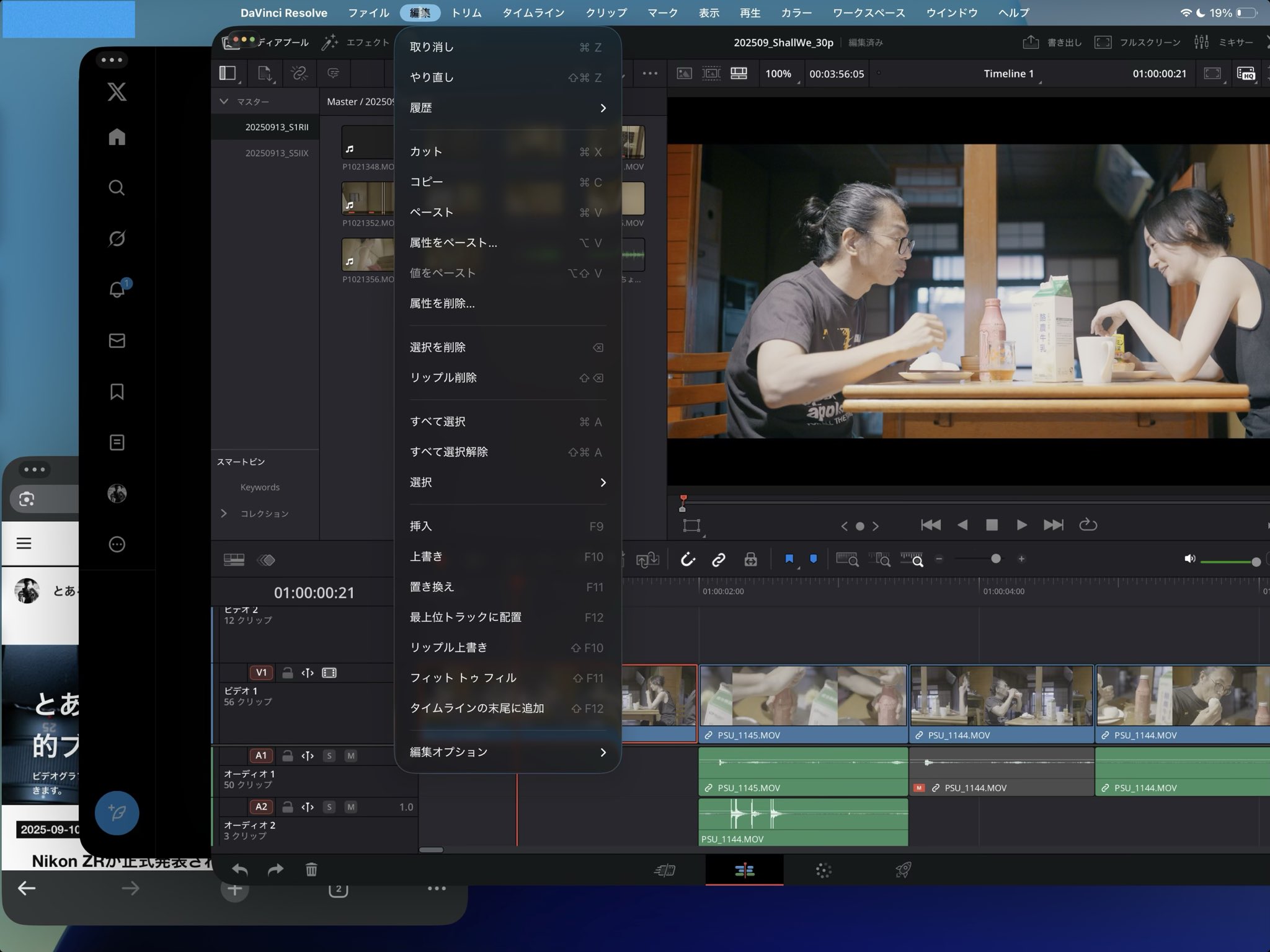Open the タイムライン menu in menu bar
The height and width of the screenshot is (952, 1270).
click(x=533, y=12)
